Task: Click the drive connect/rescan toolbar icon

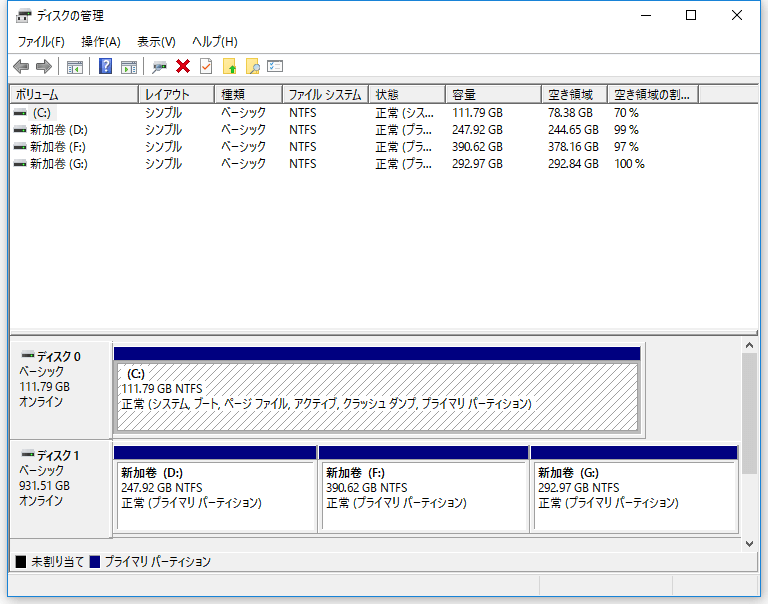Action: [159, 67]
